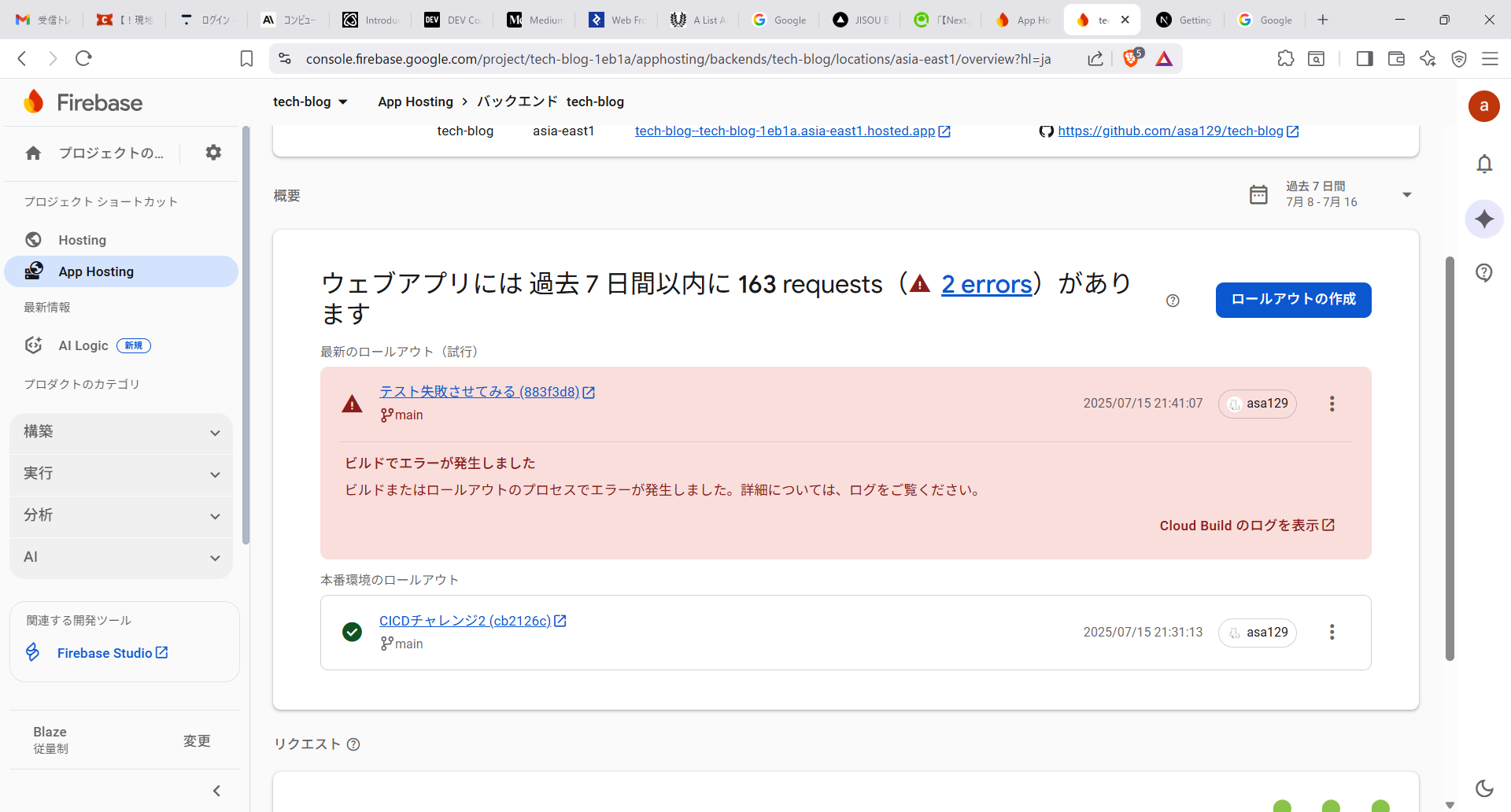Switch to JISOU tab
Image resolution: width=1511 pixels, height=812 pixels.
click(x=862, y=20)
